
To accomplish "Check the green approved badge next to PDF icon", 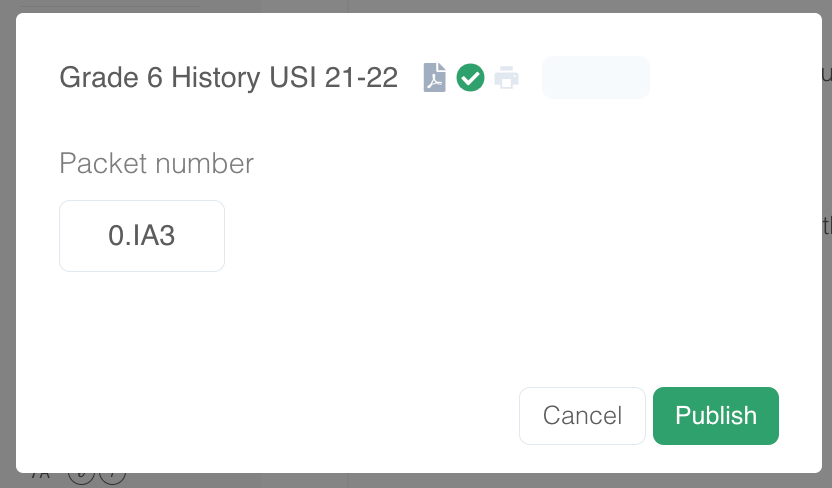I will click(470, 77).
